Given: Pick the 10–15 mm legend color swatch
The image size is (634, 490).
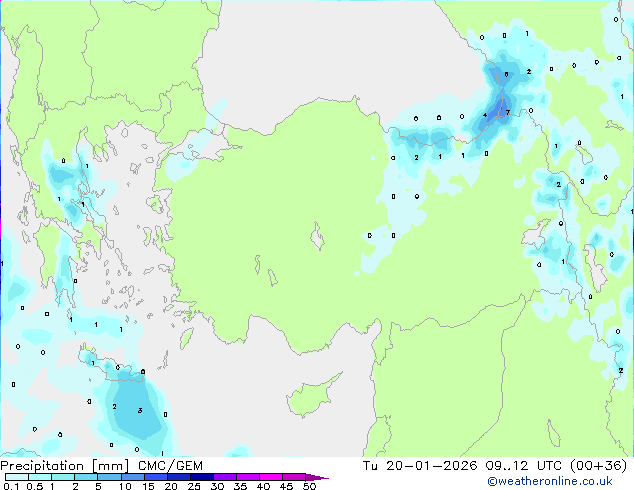Looking at the screenshot, I should coord(132,477).
